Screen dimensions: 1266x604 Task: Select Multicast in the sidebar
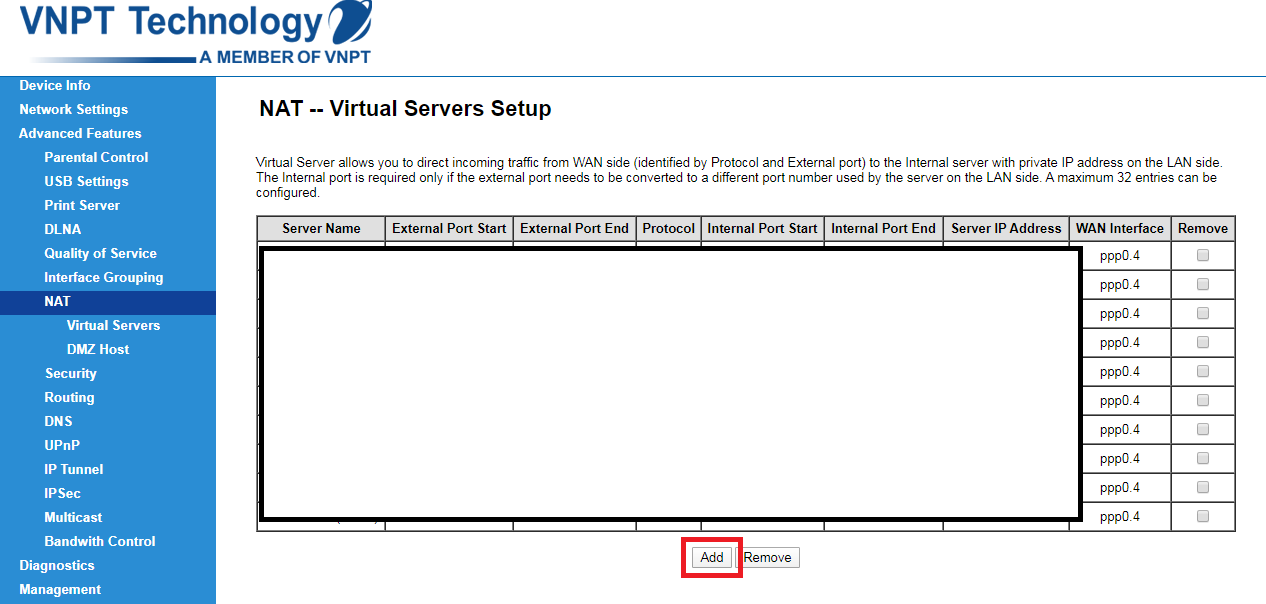(x=73, y=517)
